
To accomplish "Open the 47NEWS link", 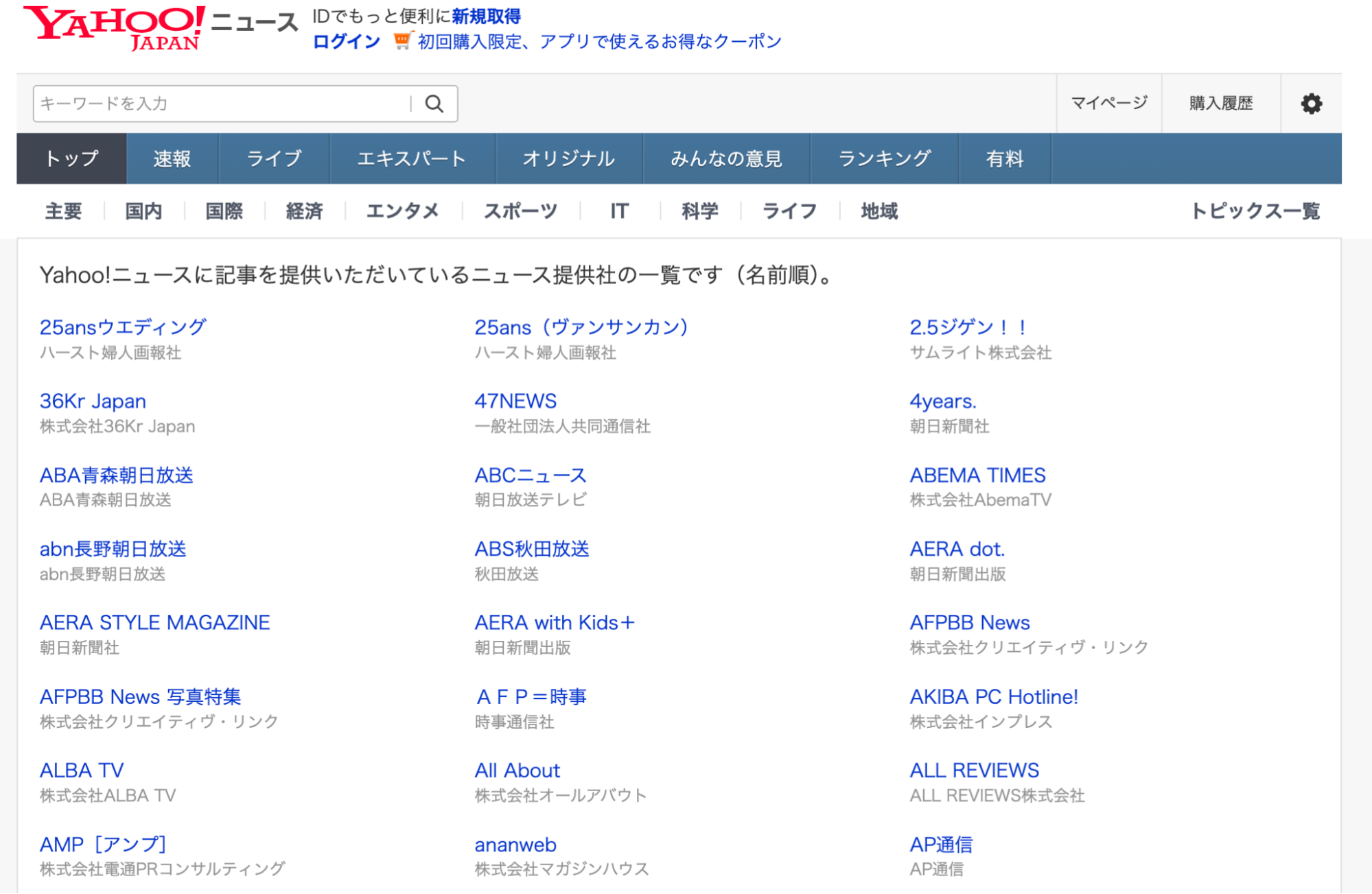I will click(x=516, y=401).
